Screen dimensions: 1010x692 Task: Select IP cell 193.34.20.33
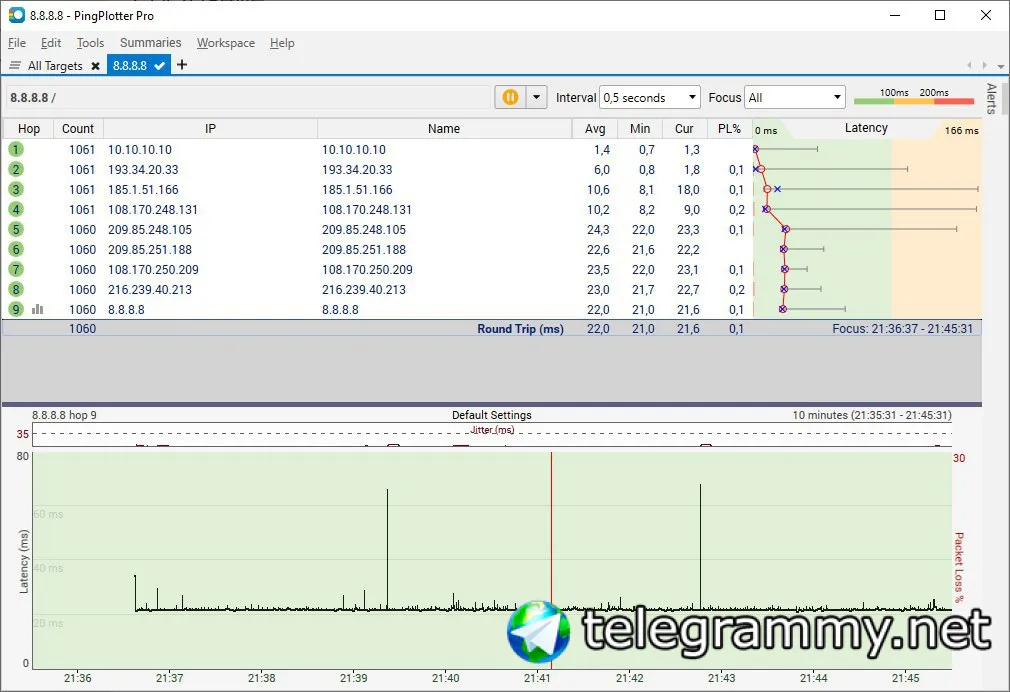(143, 169)
